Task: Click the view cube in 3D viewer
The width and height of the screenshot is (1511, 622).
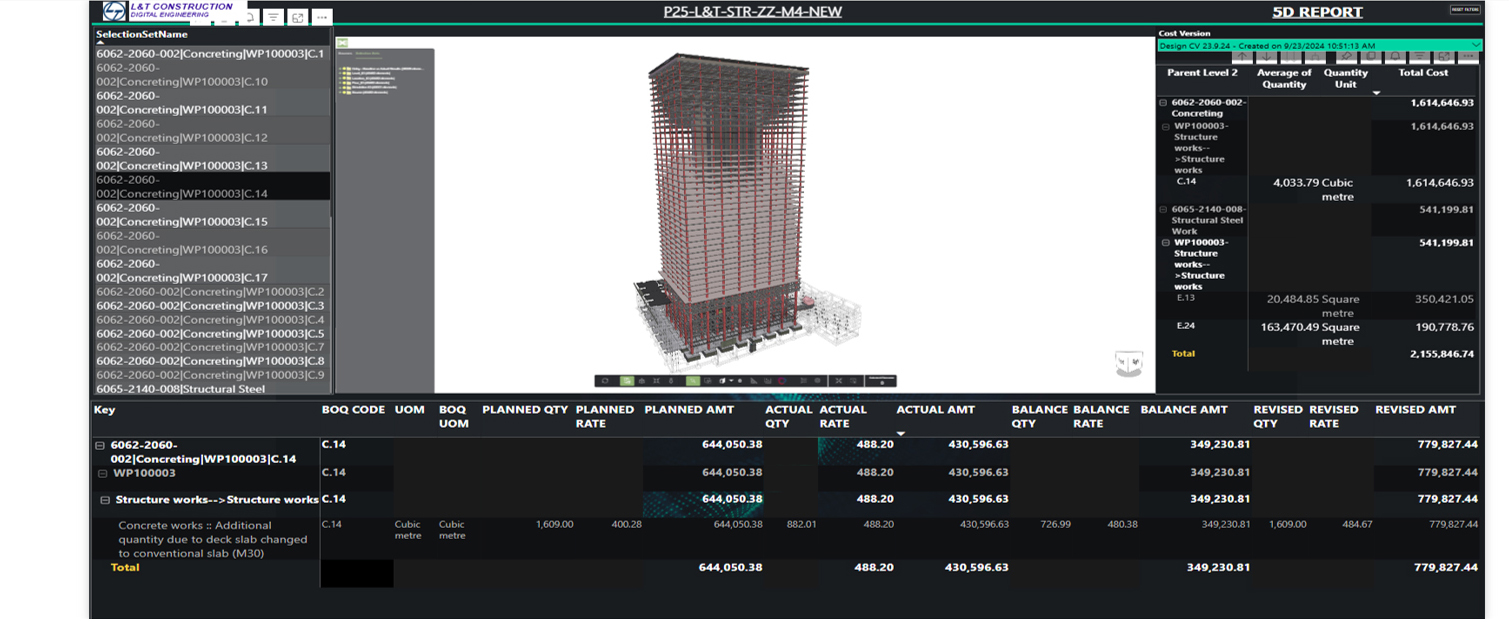Action: click(x=1129, y=364)
